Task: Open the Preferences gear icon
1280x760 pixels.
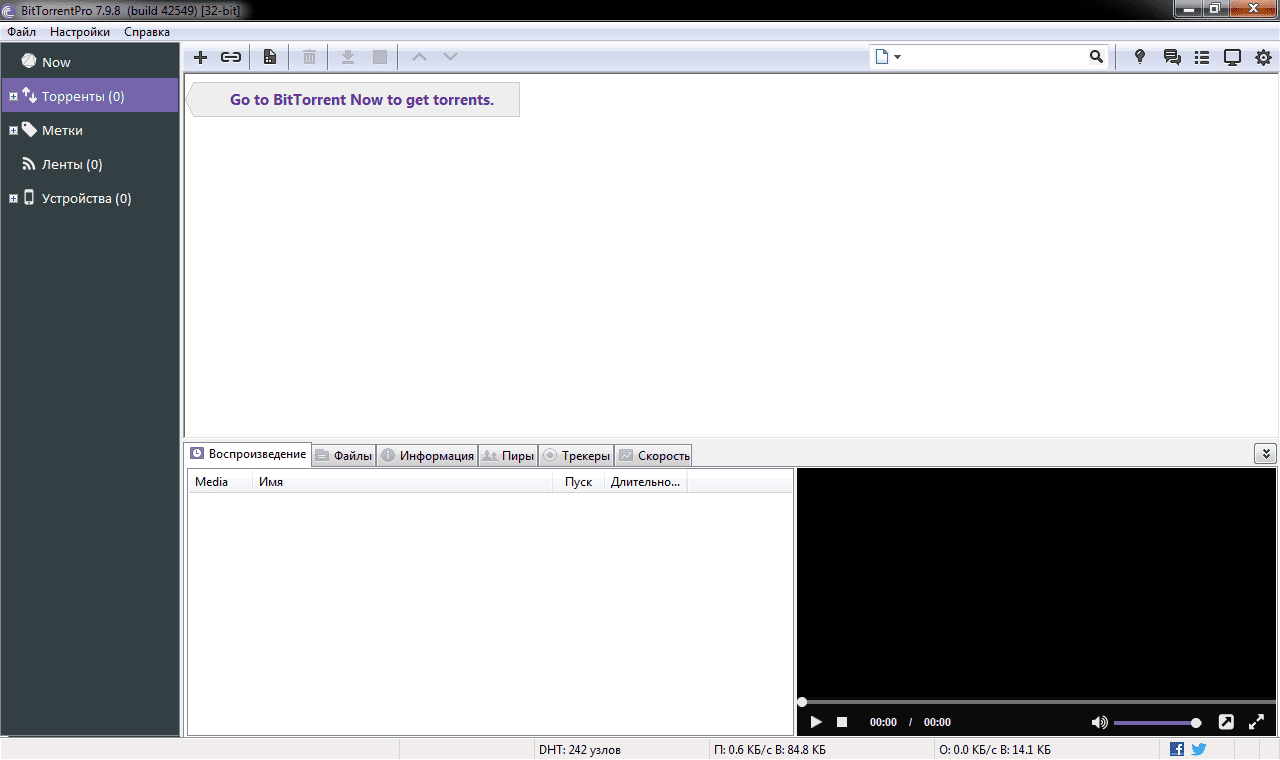Action: click(x=1263, y=57)
